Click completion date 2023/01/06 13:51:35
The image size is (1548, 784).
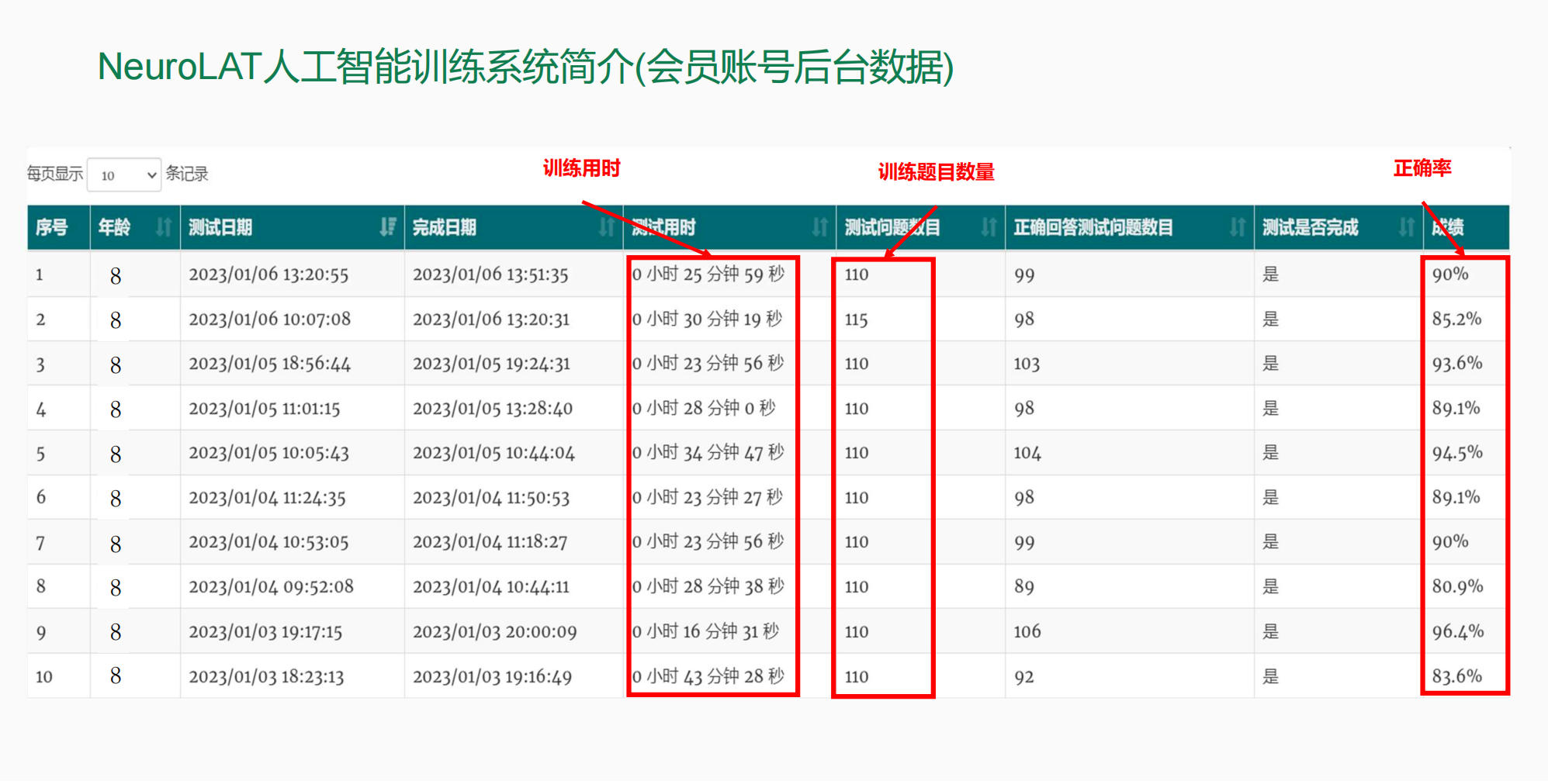tap(490, 275)
